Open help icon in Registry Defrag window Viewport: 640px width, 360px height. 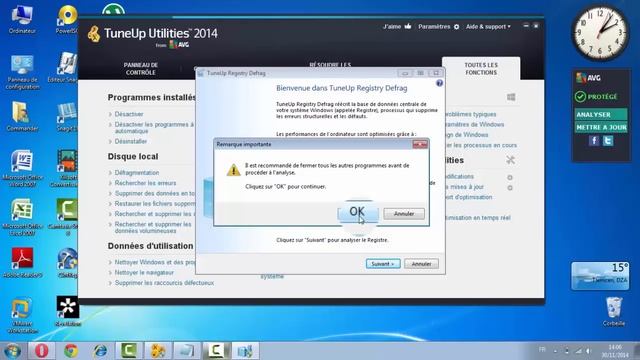click(x=439, y=83)
